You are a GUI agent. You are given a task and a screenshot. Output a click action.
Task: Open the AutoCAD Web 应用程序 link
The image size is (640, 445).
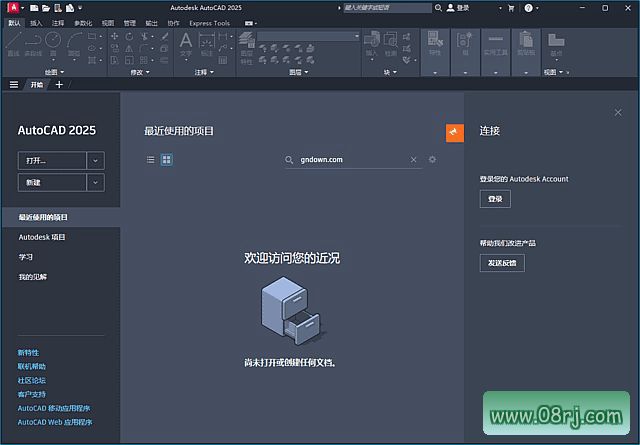coord(54,422)
